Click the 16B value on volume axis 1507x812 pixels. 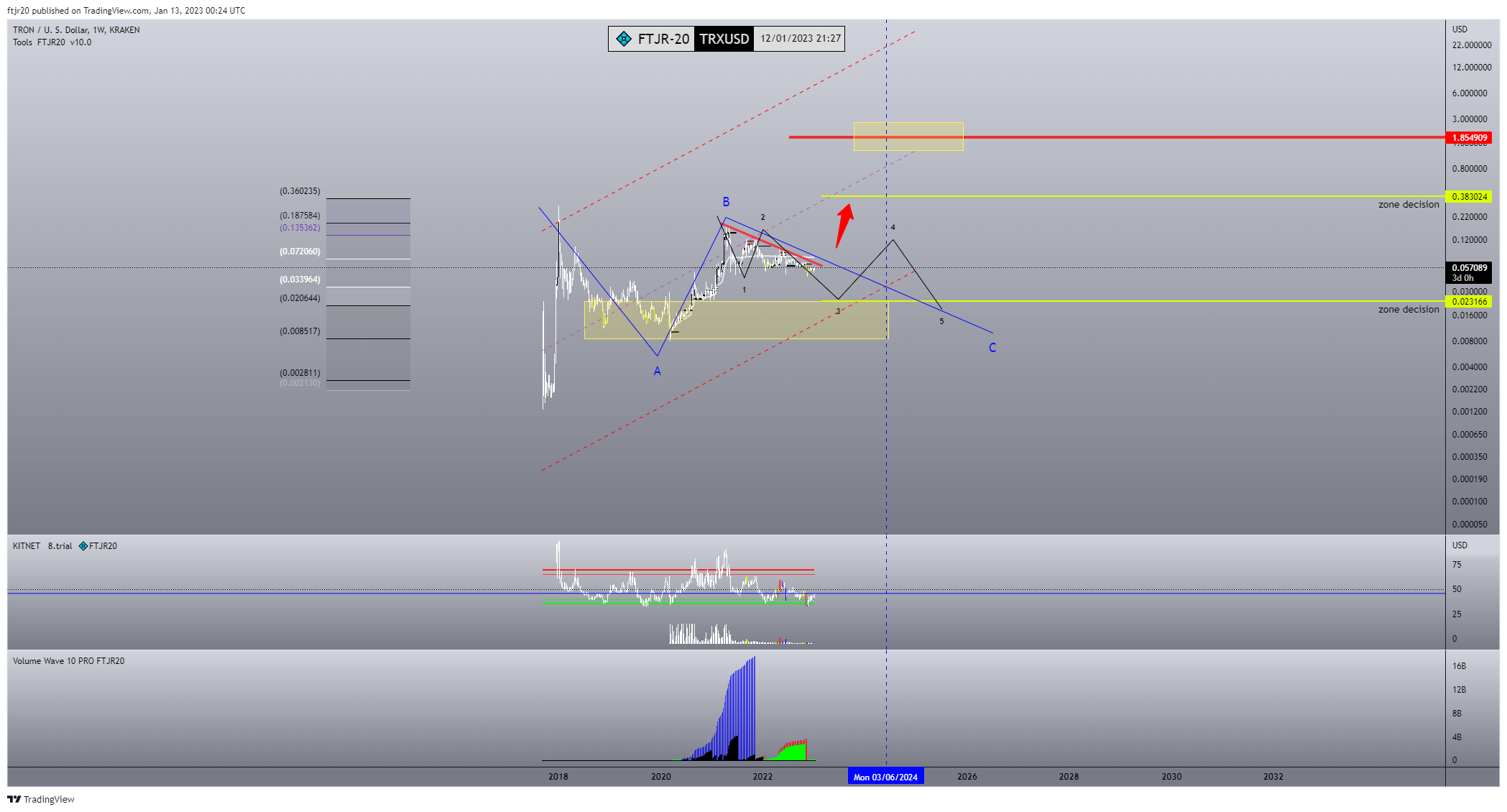1459,666
